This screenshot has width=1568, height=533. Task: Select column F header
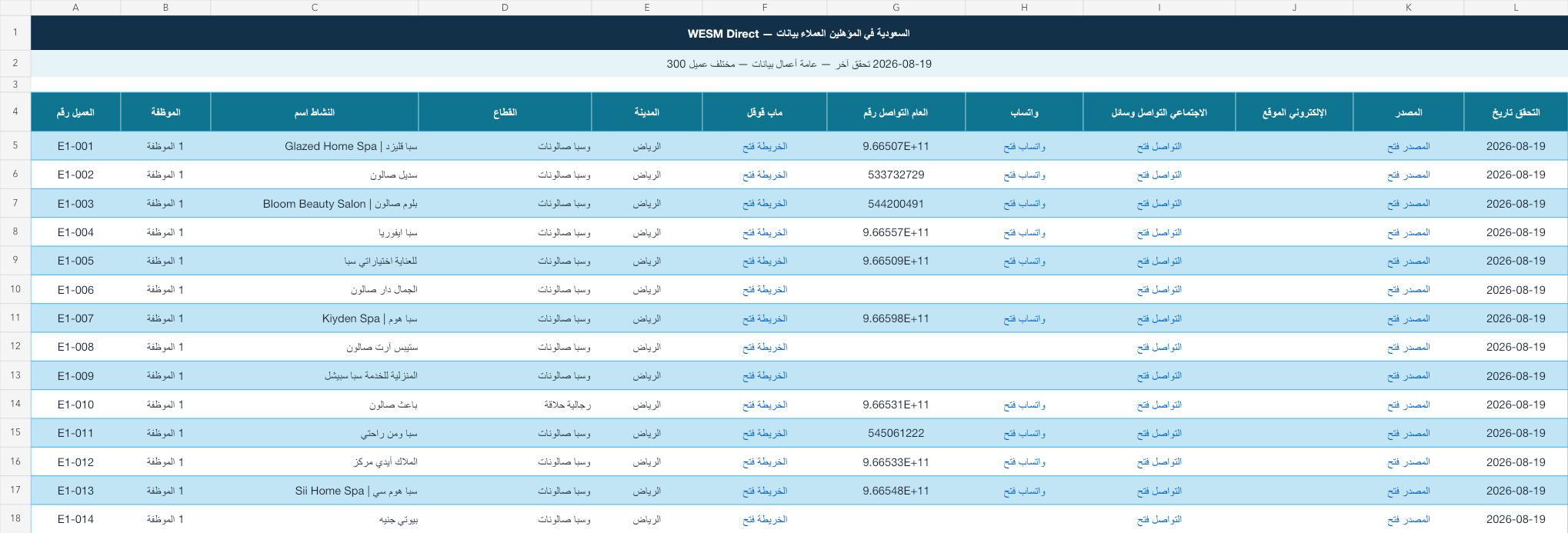[765, 8]
